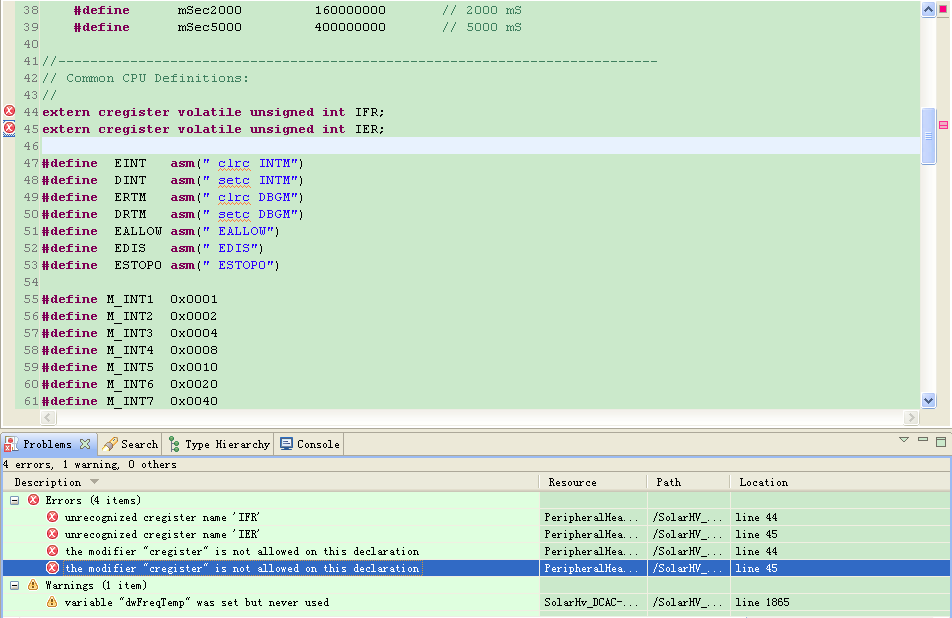Click 'SolarHv_DCAC-...' resource cell
This screenshot has width=952, height=618.
(x=591, y=602)
